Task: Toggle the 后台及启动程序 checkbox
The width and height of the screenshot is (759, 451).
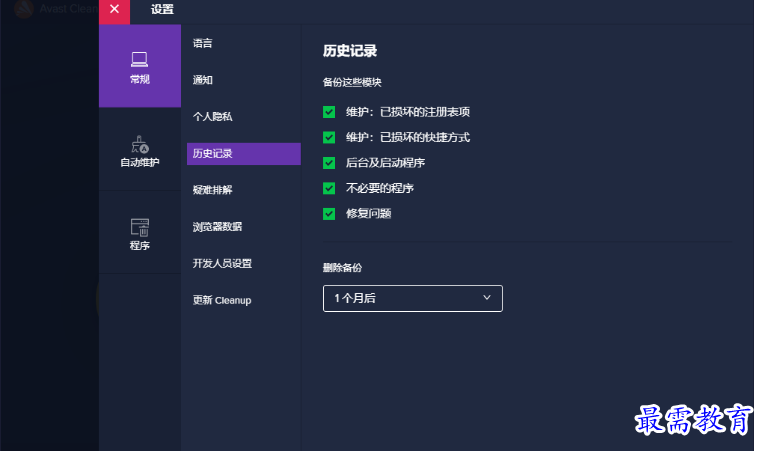Action: [329, 163]
